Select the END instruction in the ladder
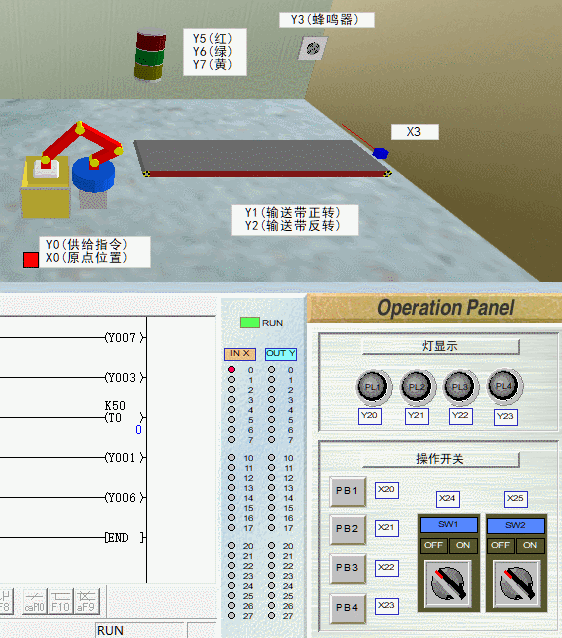 pos(125,537)
